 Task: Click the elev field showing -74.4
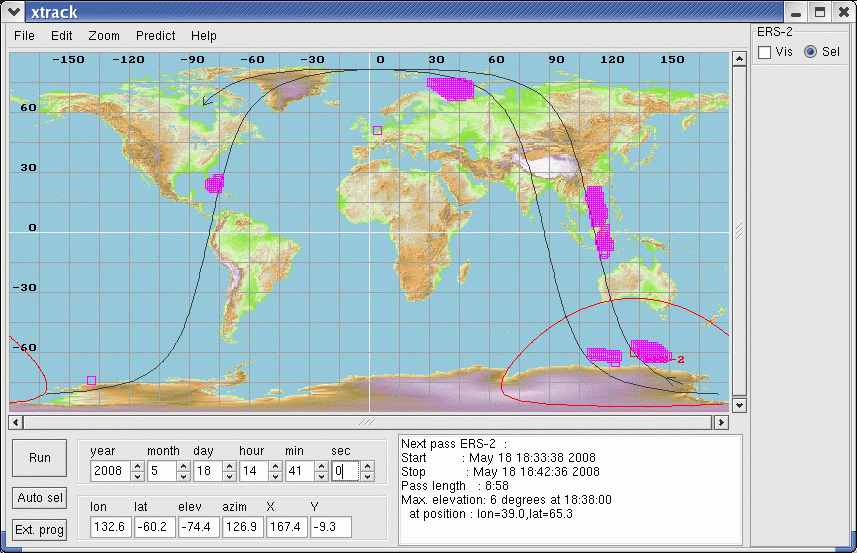[198, 527]
